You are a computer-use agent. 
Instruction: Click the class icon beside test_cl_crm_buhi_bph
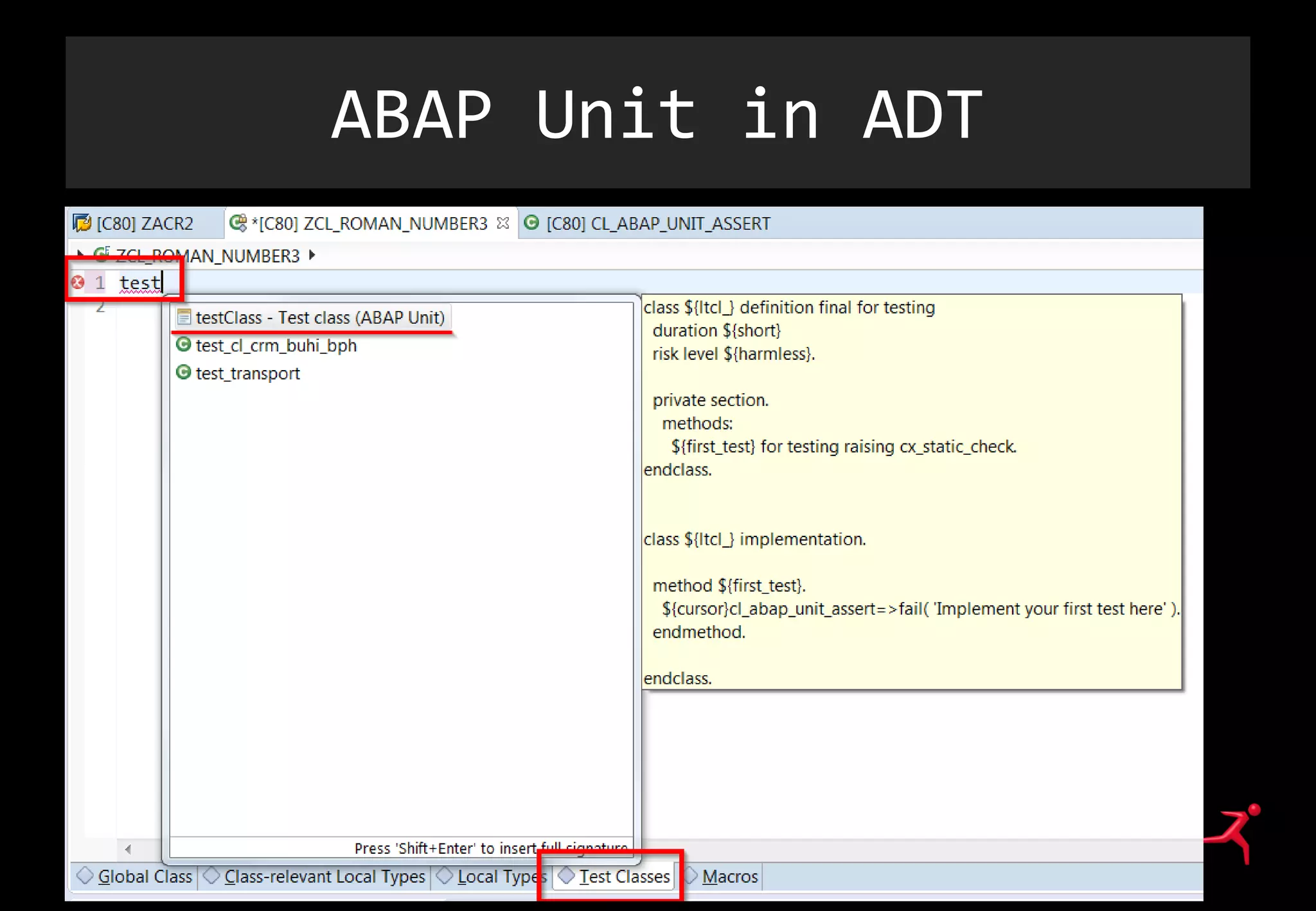(184, 345)
